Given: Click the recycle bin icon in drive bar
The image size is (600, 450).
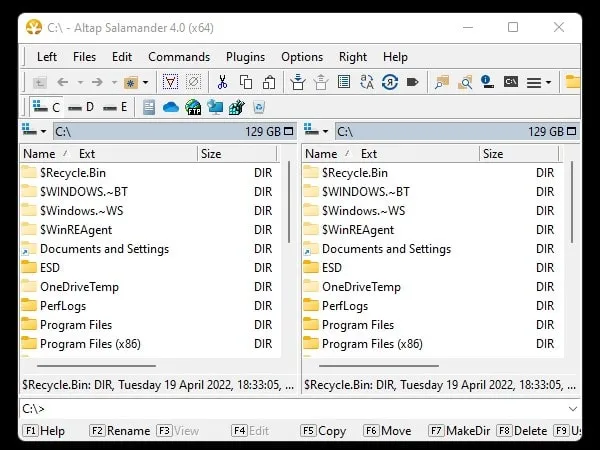Looking at the screenshot, I should (x=259, y=107).
